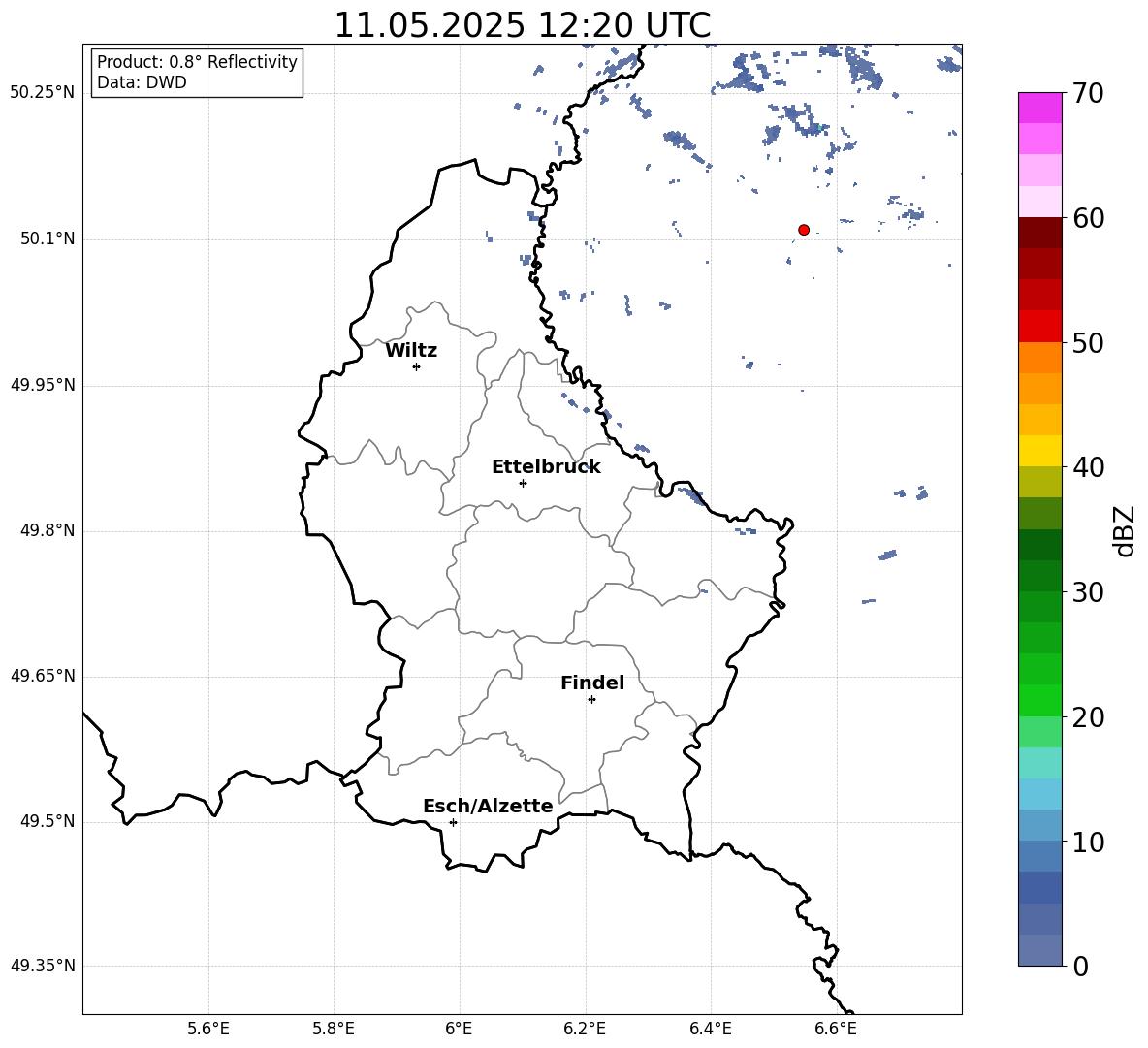This screenshot has height=1048, width=1148.
Task: Click the "Findel" city label
Action: click(592, 683)
